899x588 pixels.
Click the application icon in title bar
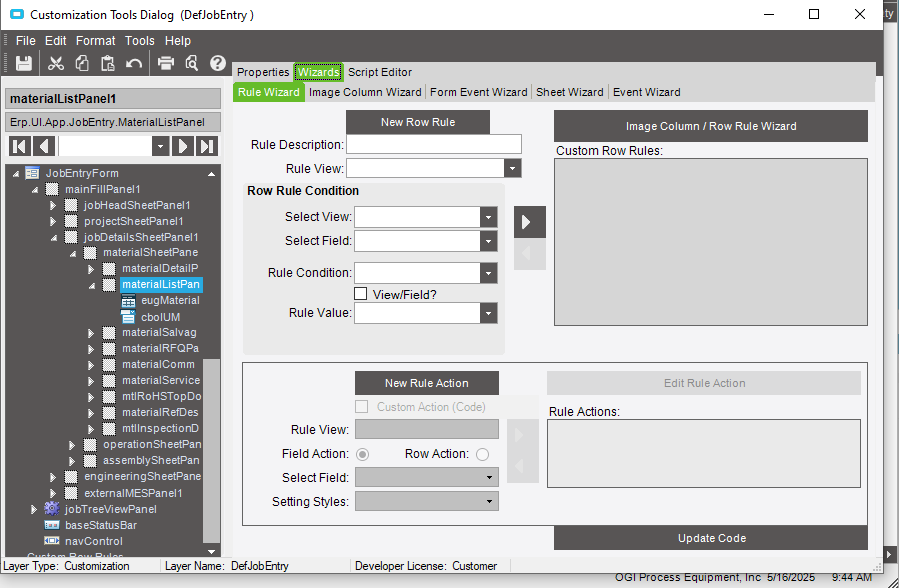coord(17,14)
